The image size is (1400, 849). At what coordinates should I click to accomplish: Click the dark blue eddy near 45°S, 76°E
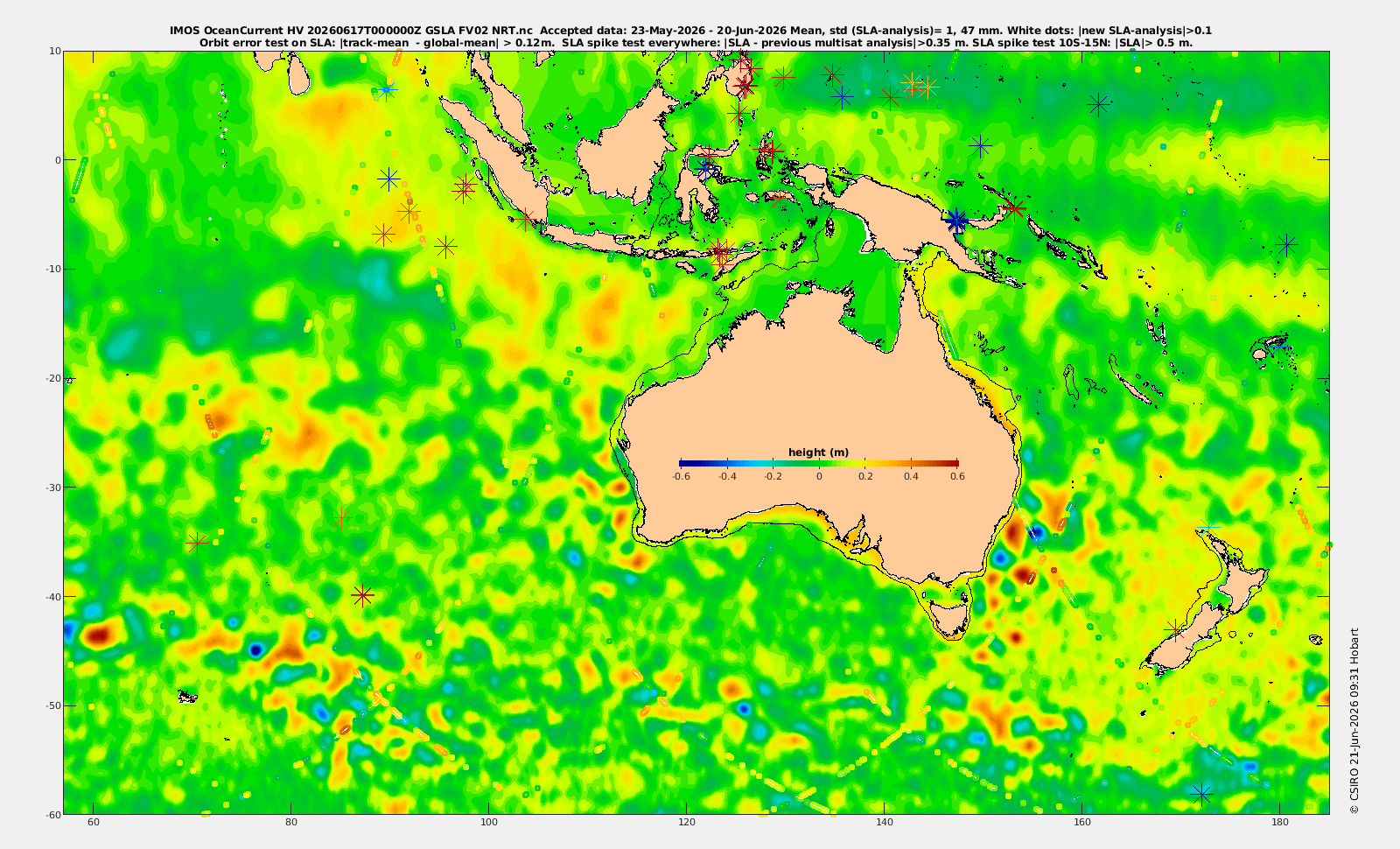tap(255, 649)
